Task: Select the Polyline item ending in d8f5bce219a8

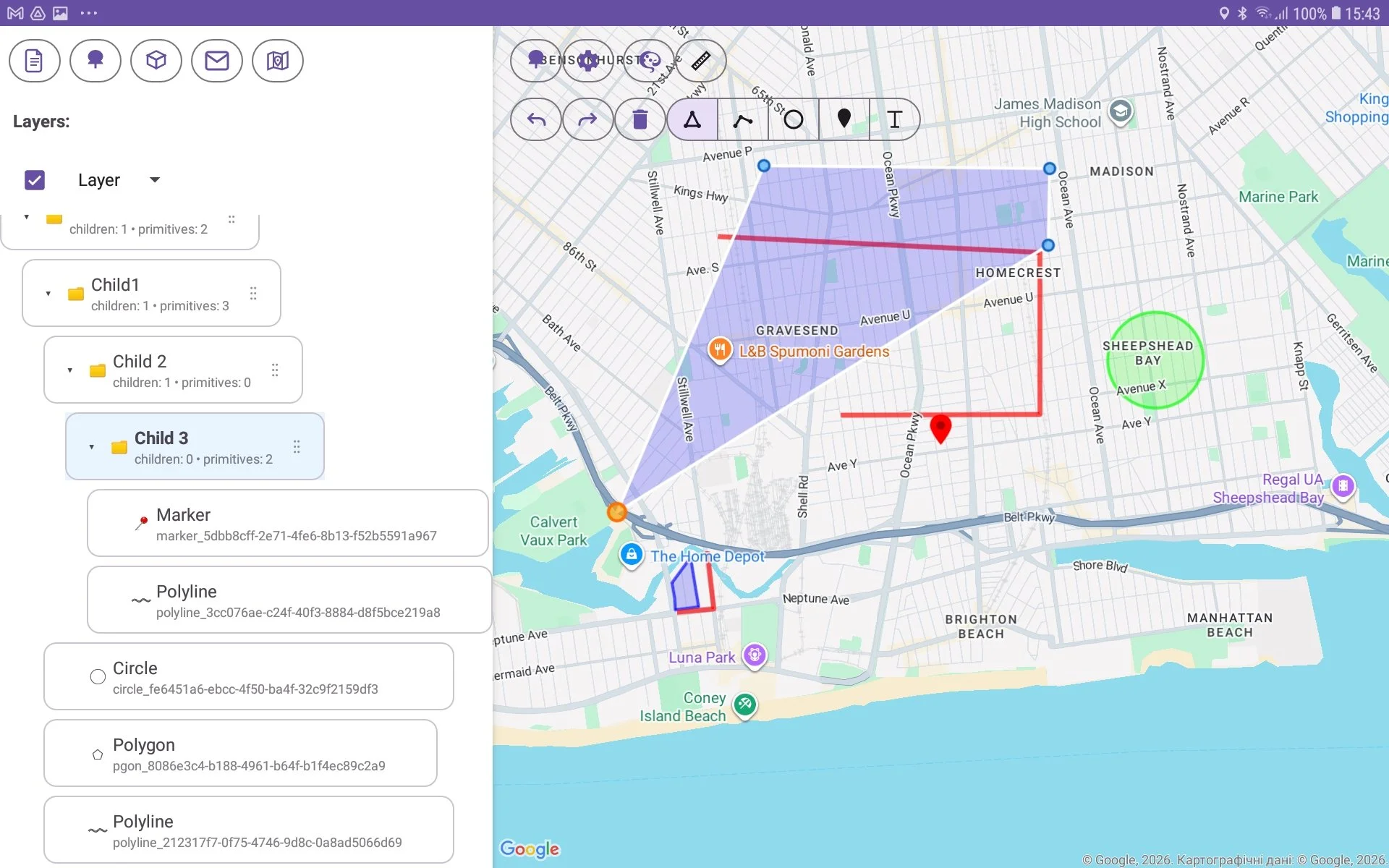Action: 289,600
